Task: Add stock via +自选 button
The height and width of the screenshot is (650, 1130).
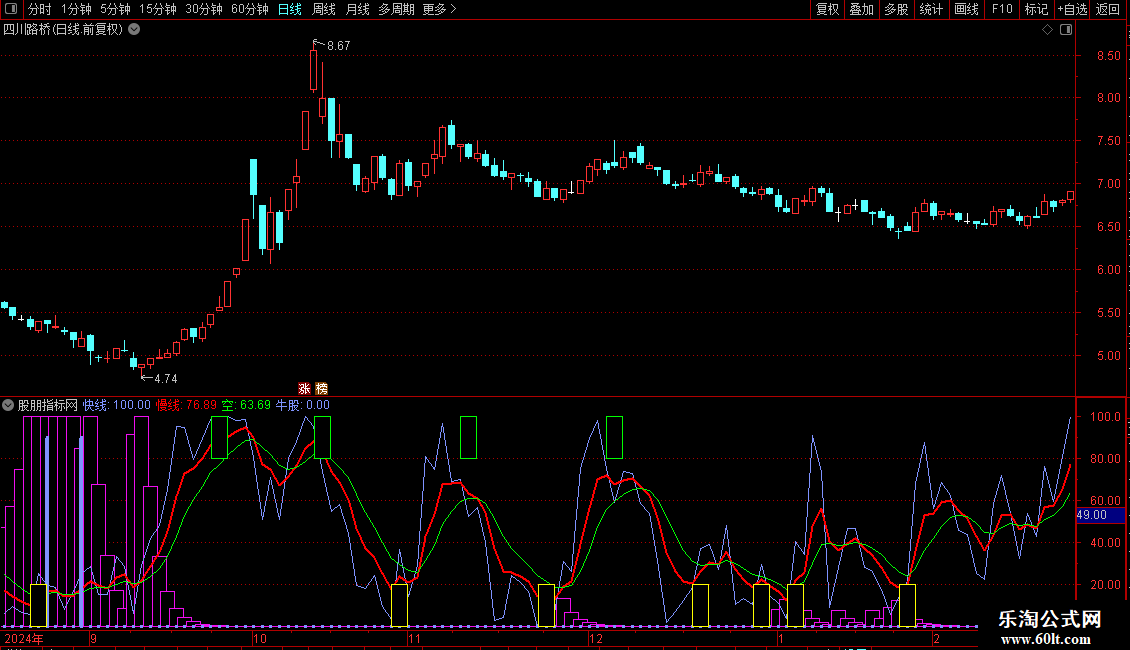Action: tap(1071, 10)
